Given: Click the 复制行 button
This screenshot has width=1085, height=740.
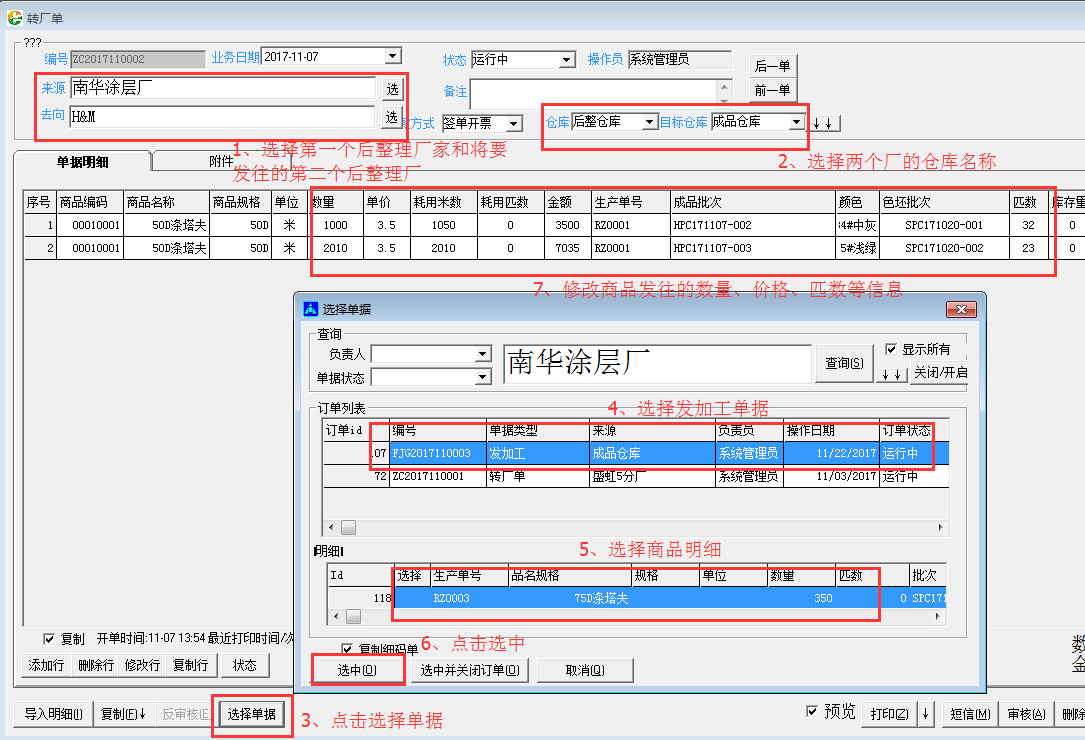Looking at the screenshot, I should click(x=190, y=665).
